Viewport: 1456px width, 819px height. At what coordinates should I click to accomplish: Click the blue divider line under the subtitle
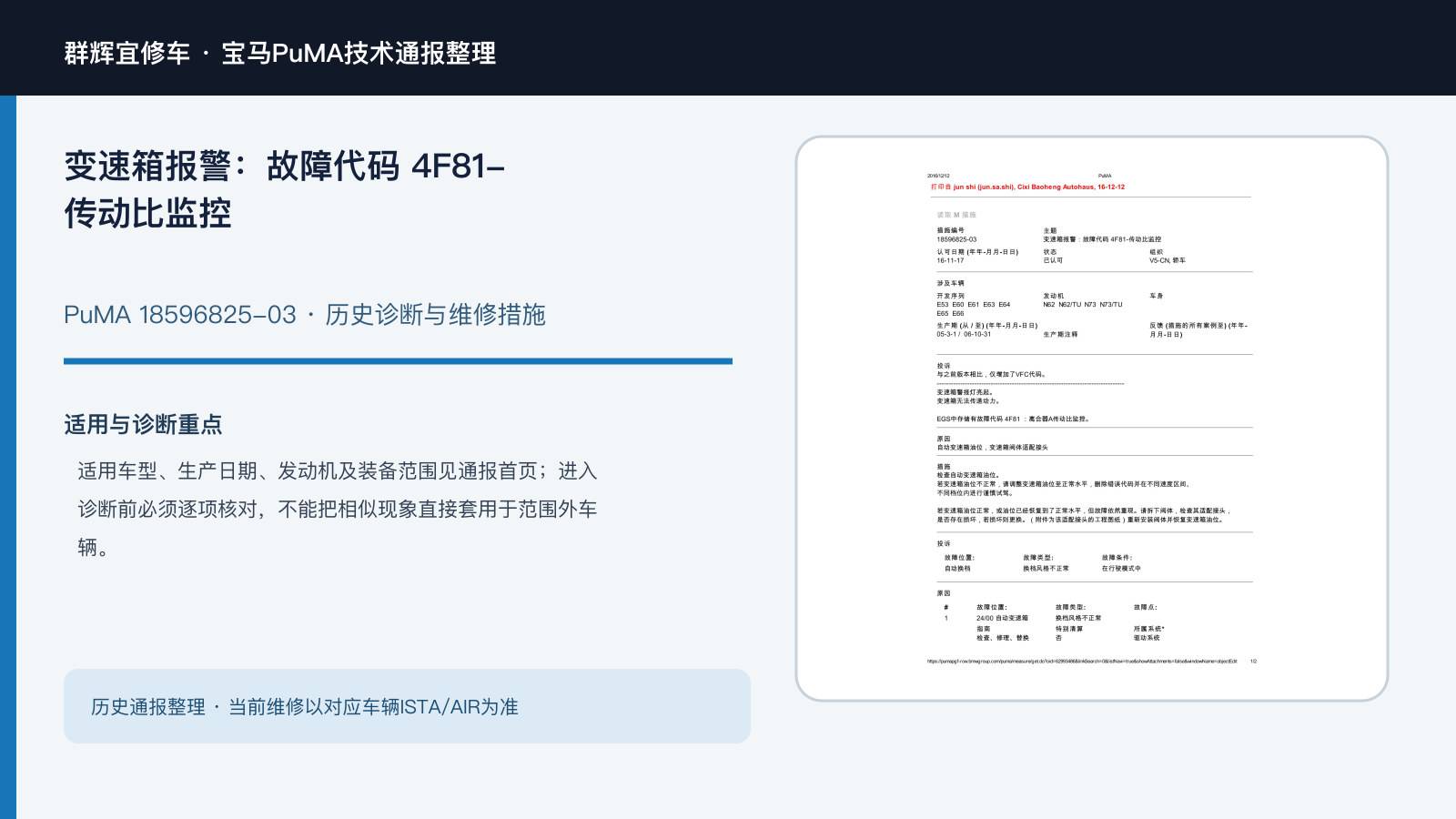(x=398, y=361)
